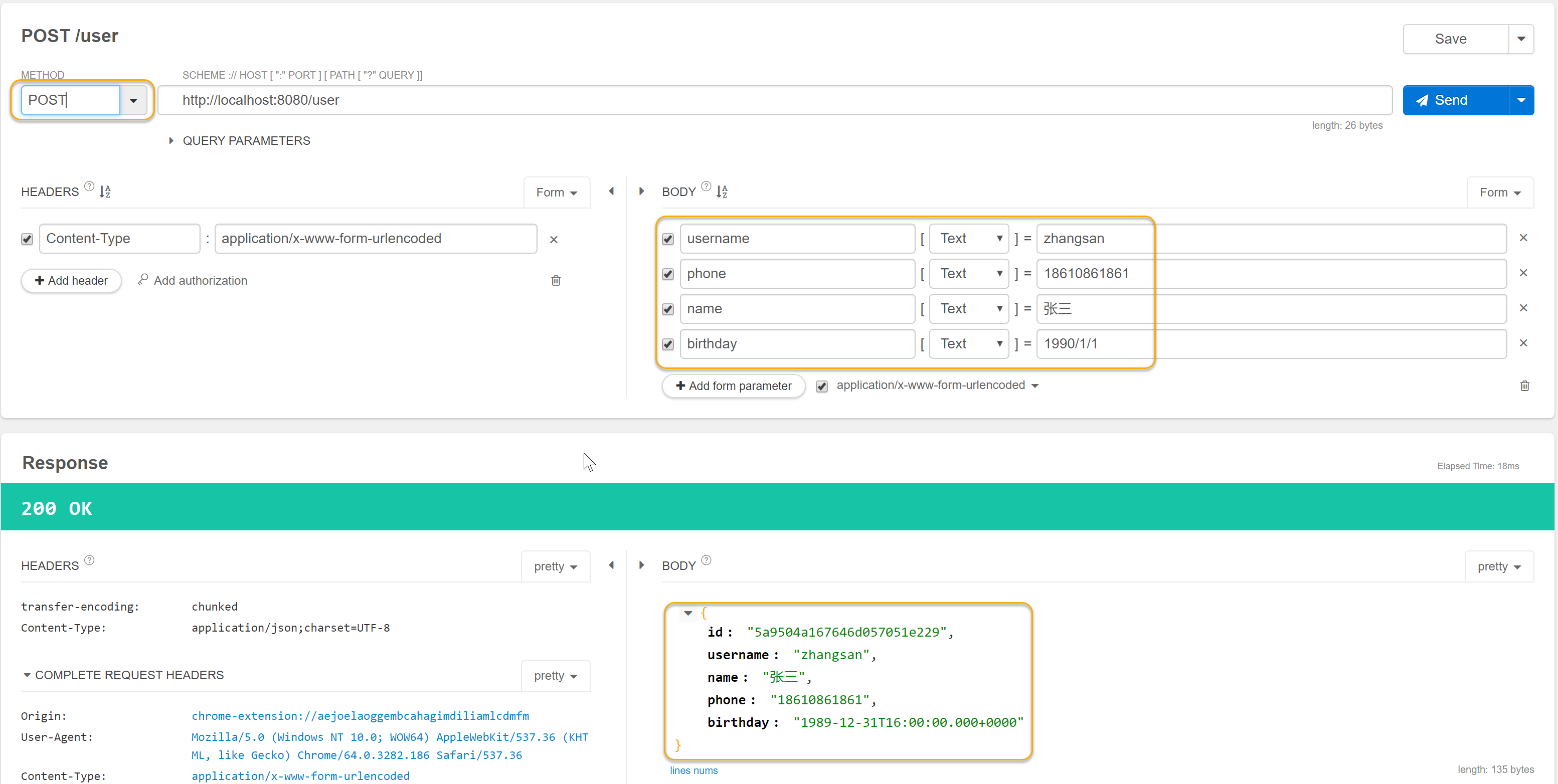Uncheck the birthday parameter checkbox

coord(668,344)
